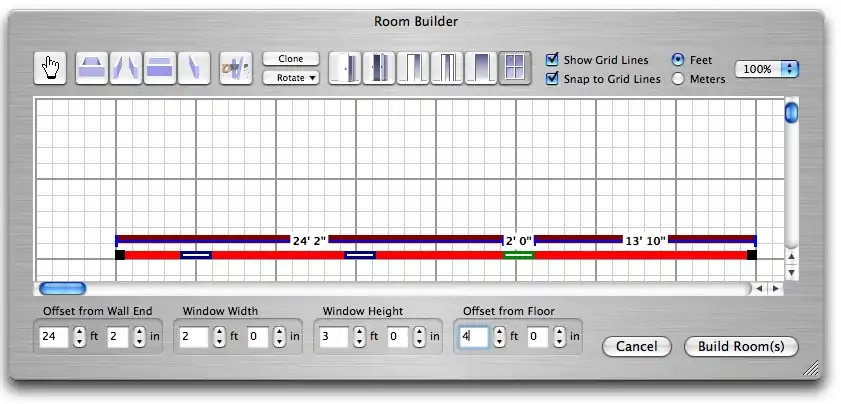This screenshot has width=841, height=404.
Task: Click the Offset from Floor feet field
Action: click(473, 337)
